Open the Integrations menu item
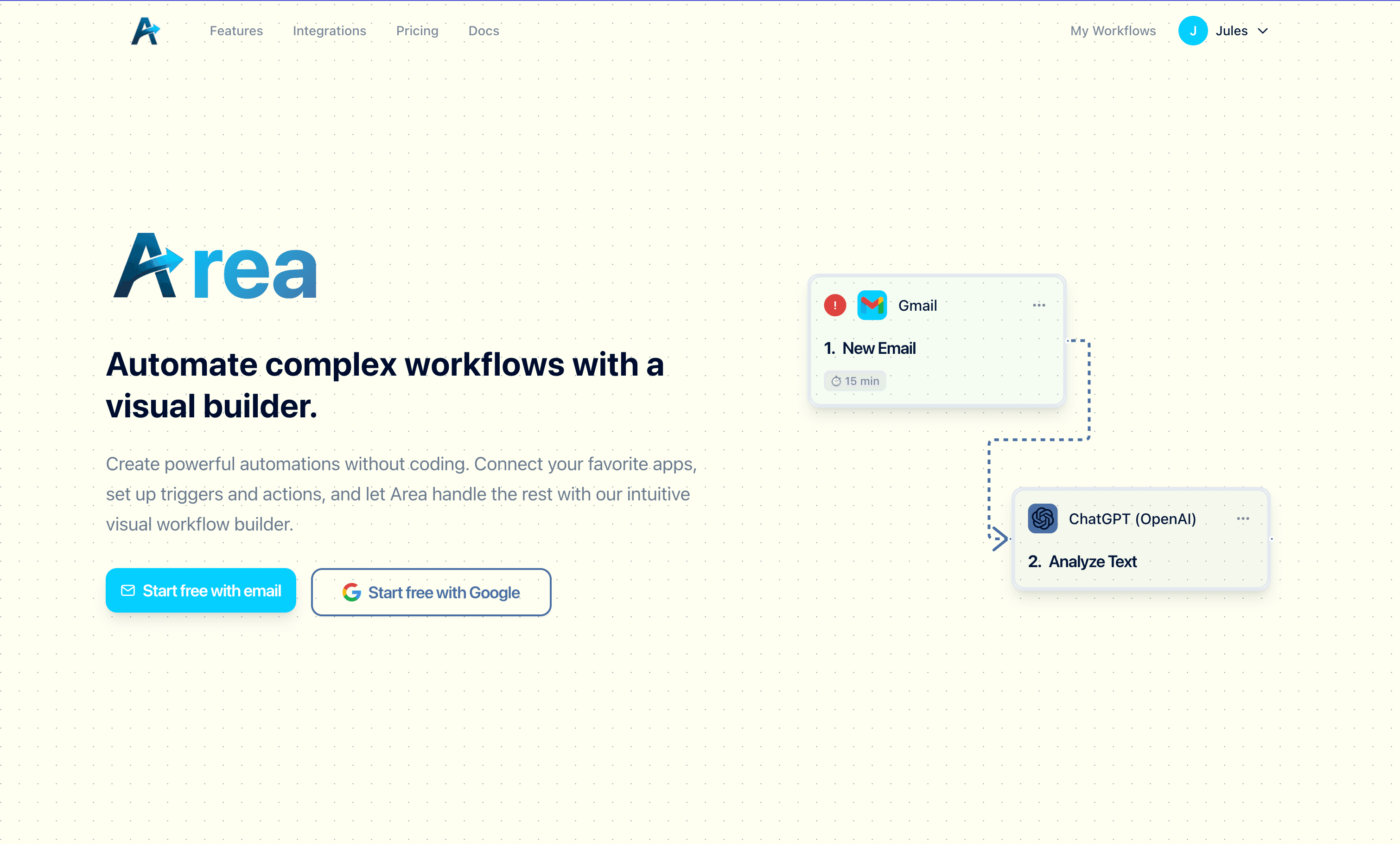The height and width of the screenshot is (844, 1400). [330, 31]
